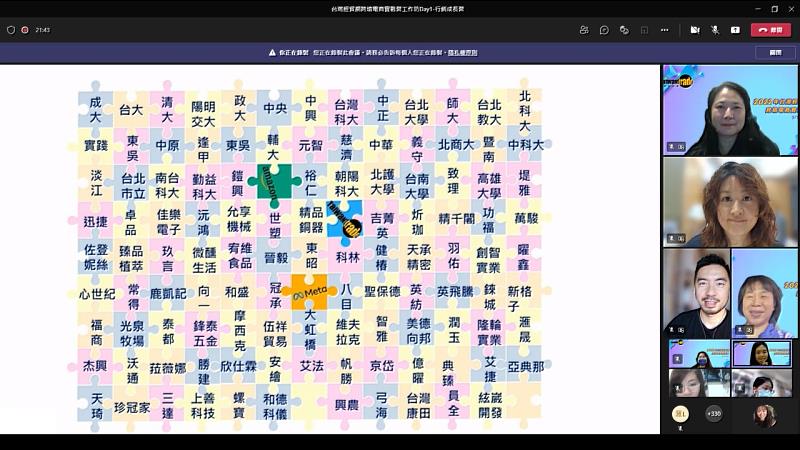Click the 中華 puzzle piece
The height and width of the screenshot is (450, 800).
(381, 145)
